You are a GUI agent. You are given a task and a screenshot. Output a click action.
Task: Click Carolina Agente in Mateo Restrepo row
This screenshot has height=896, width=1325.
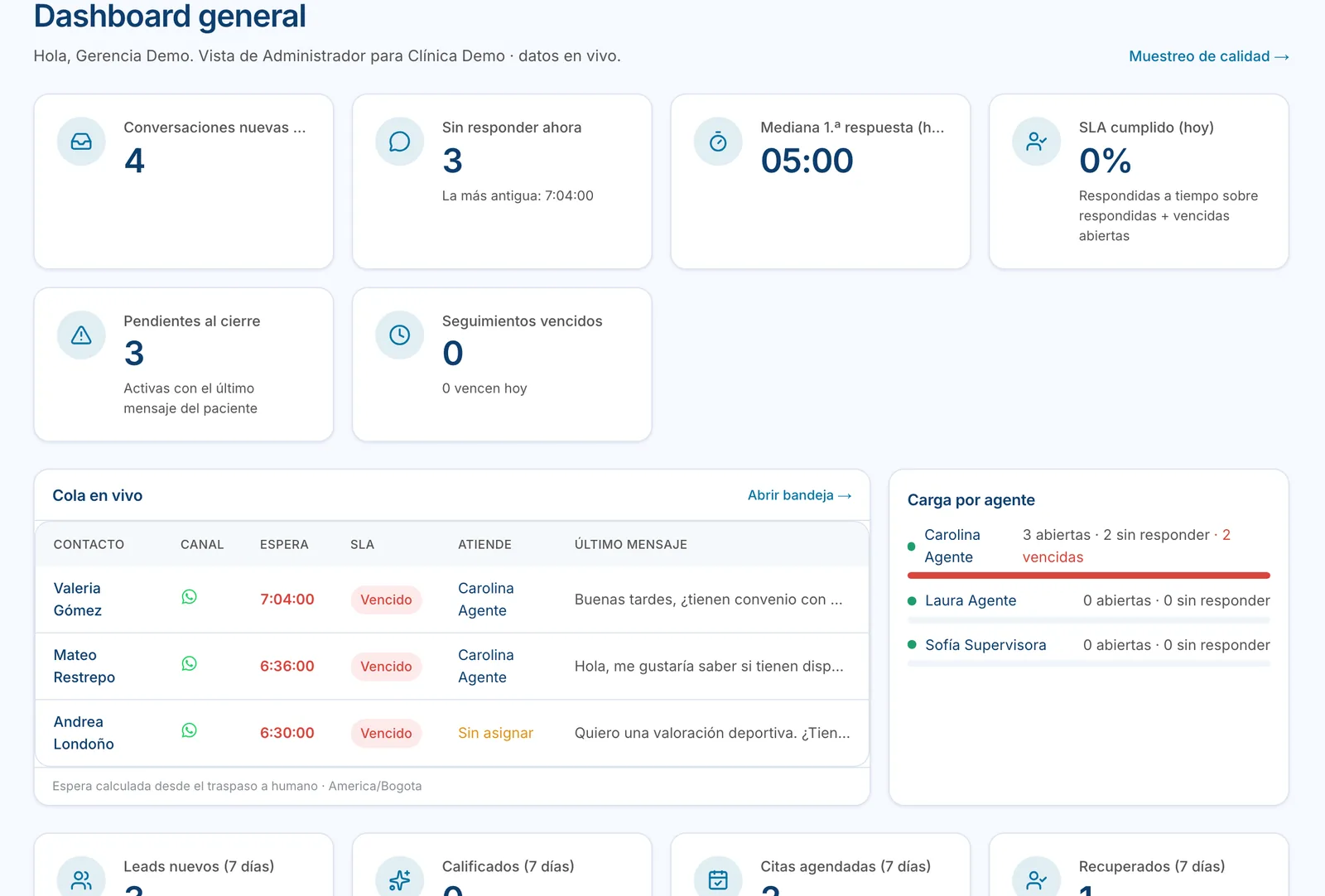click(x=486, y=666)
